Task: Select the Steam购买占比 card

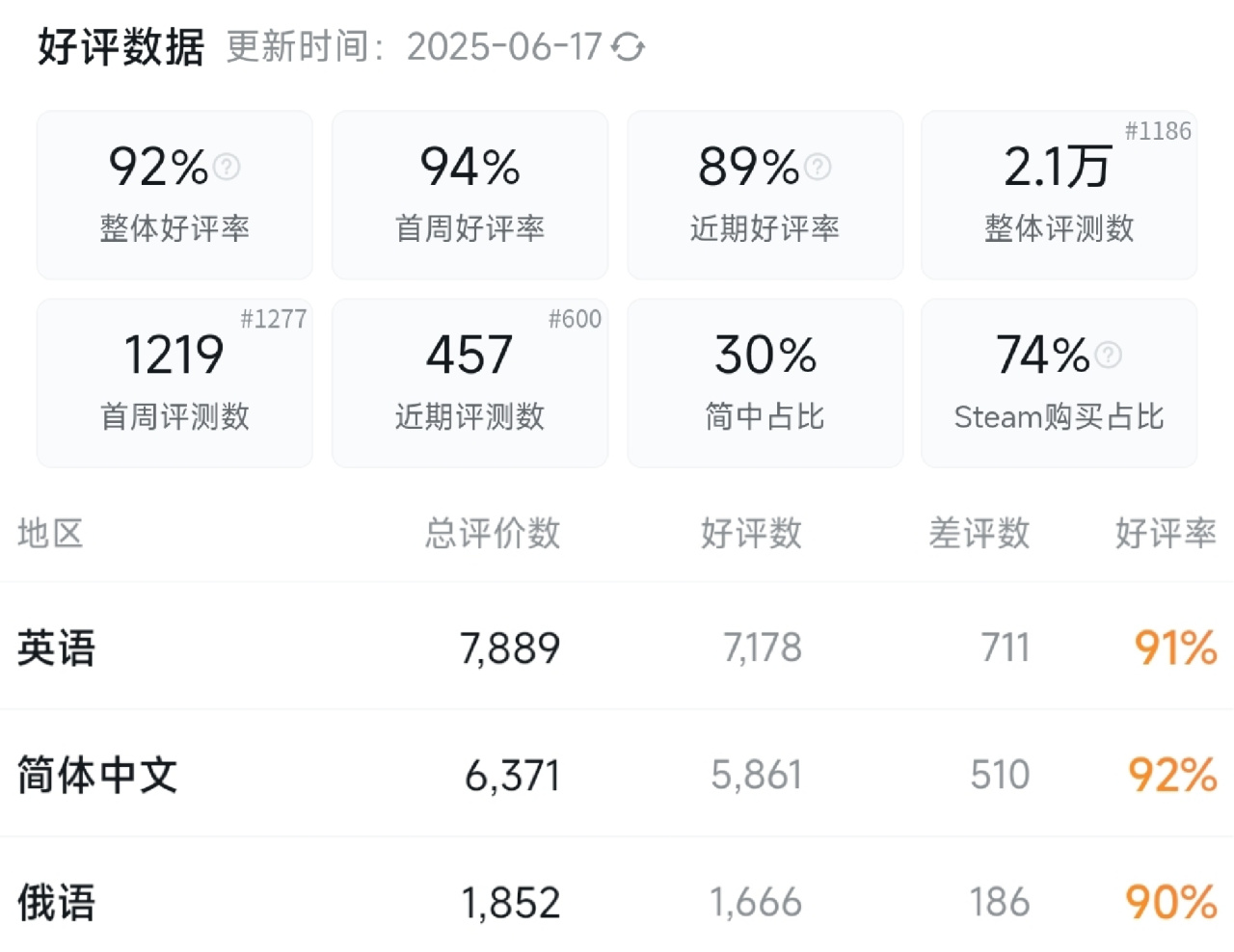Action: pyautogui.click(x=1059, y=383)
